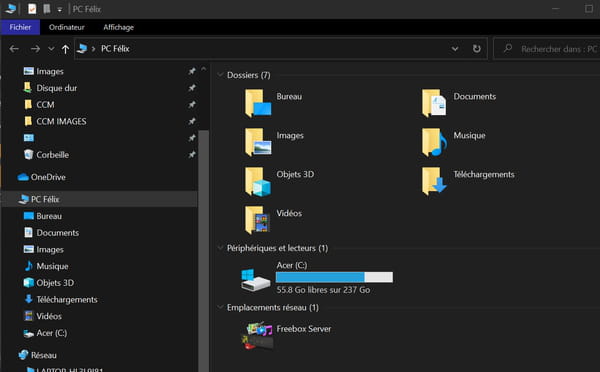Open the Fichier menu tab
Viewport: 600px width, 372px height.
point(20,27)
